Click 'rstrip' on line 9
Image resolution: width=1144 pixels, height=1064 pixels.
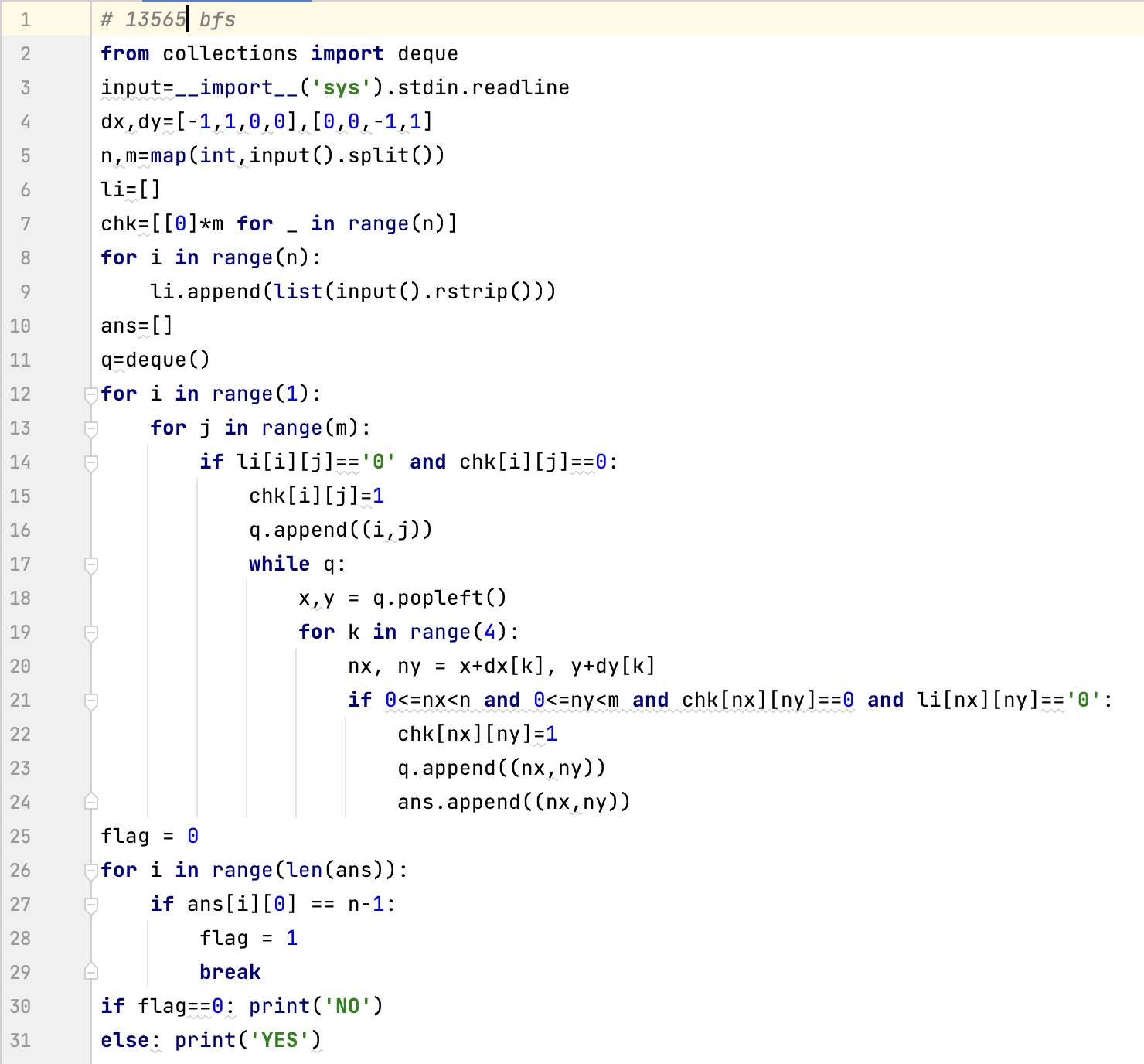[471, 292]
